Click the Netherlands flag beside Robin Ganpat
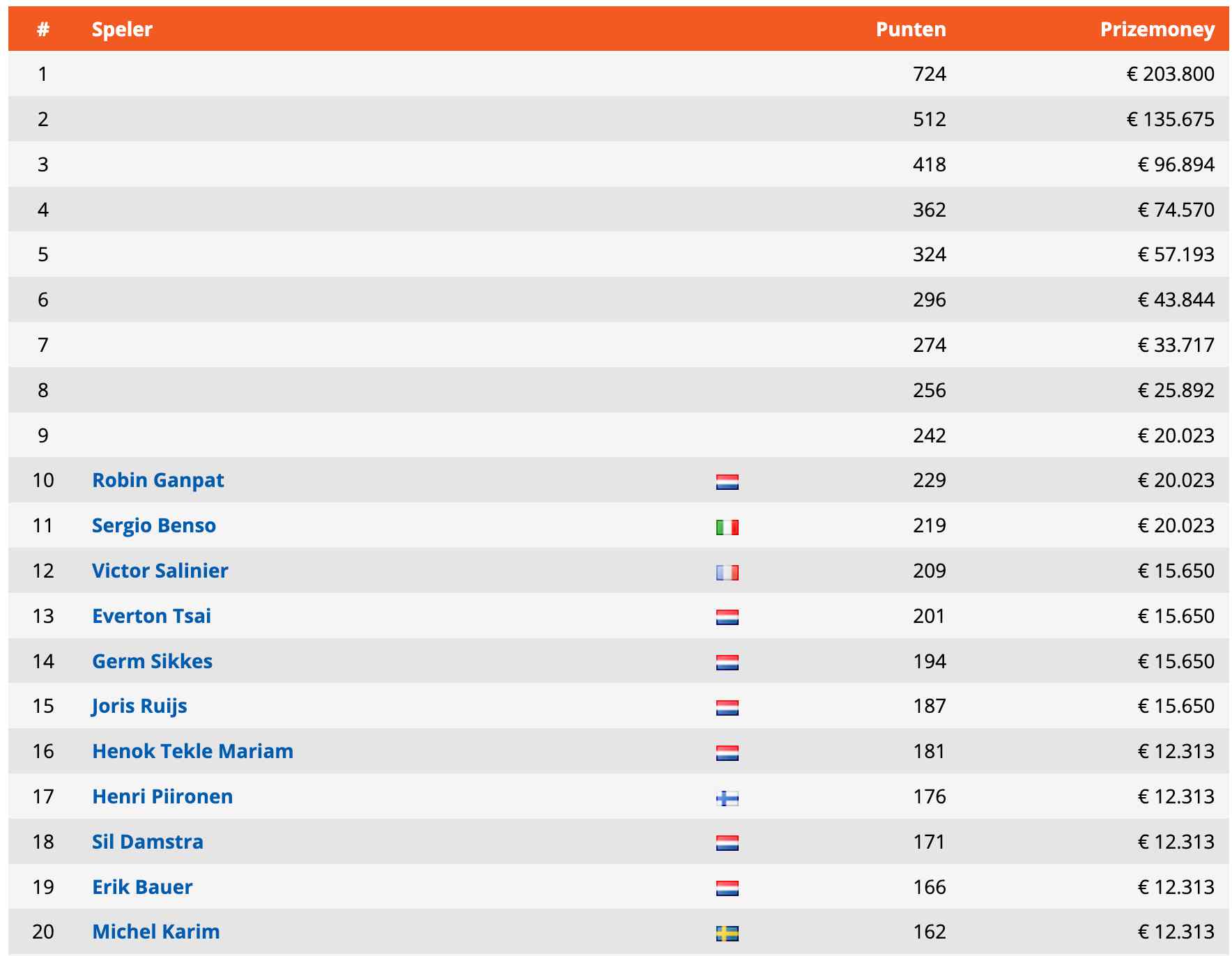Viewport: 1232px width, 956px height. click(x=727, y=481)
